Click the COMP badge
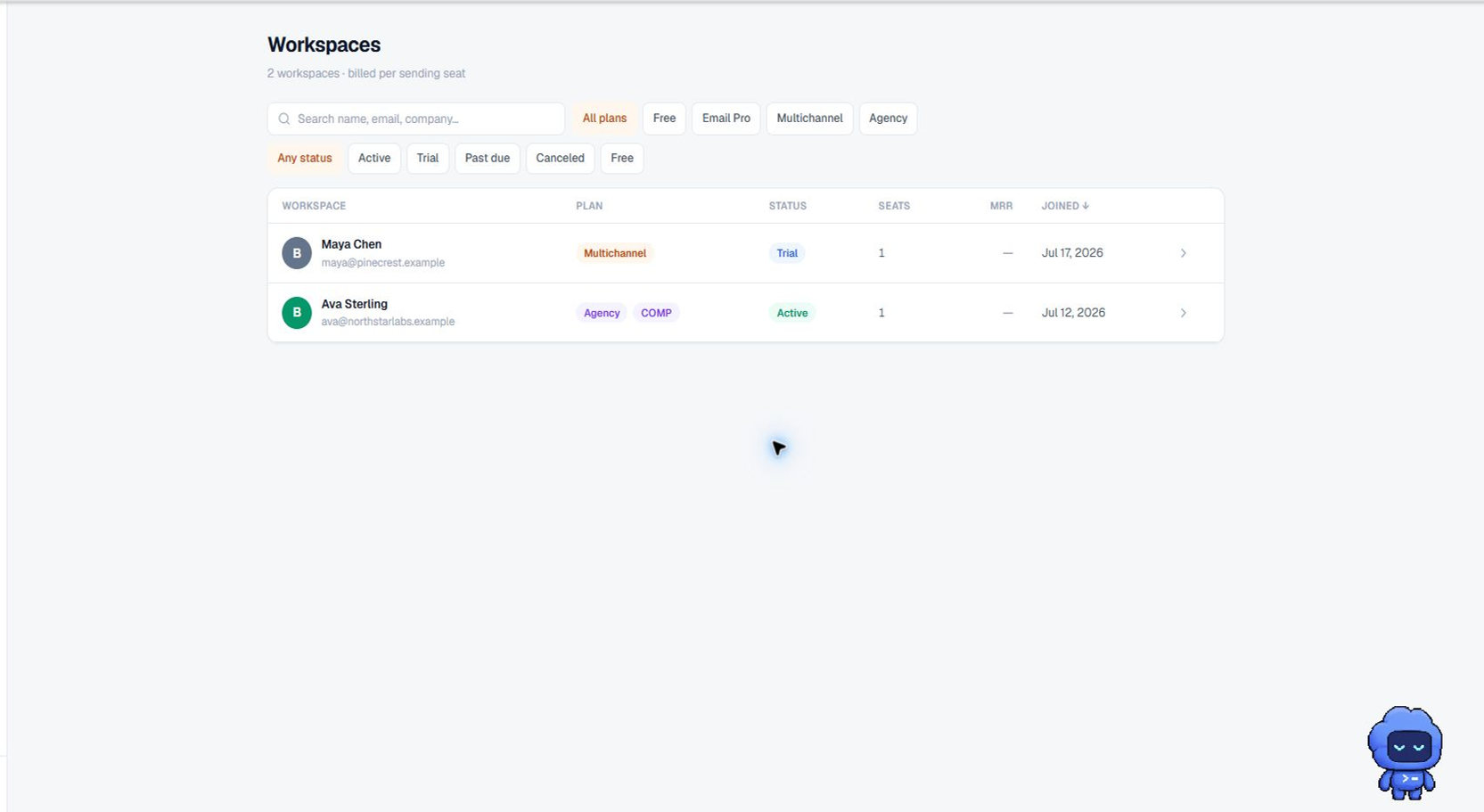Viewport: 1484px width, 812px height. coord(656,313)
